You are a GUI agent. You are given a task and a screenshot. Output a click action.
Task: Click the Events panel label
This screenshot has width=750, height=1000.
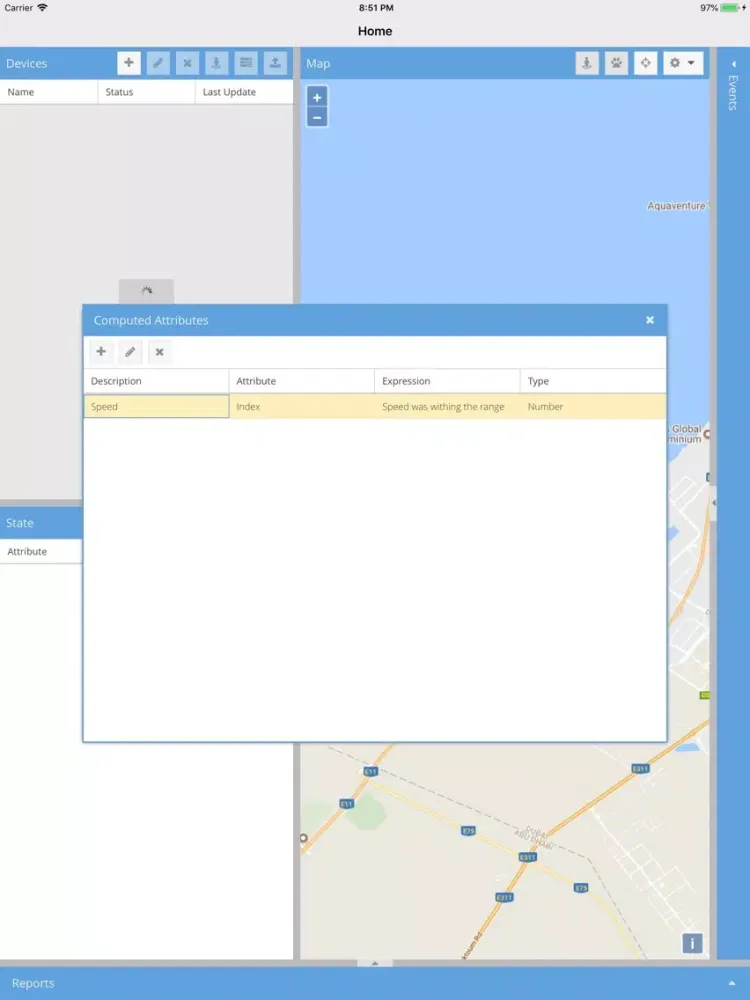(x=733, y=92)
